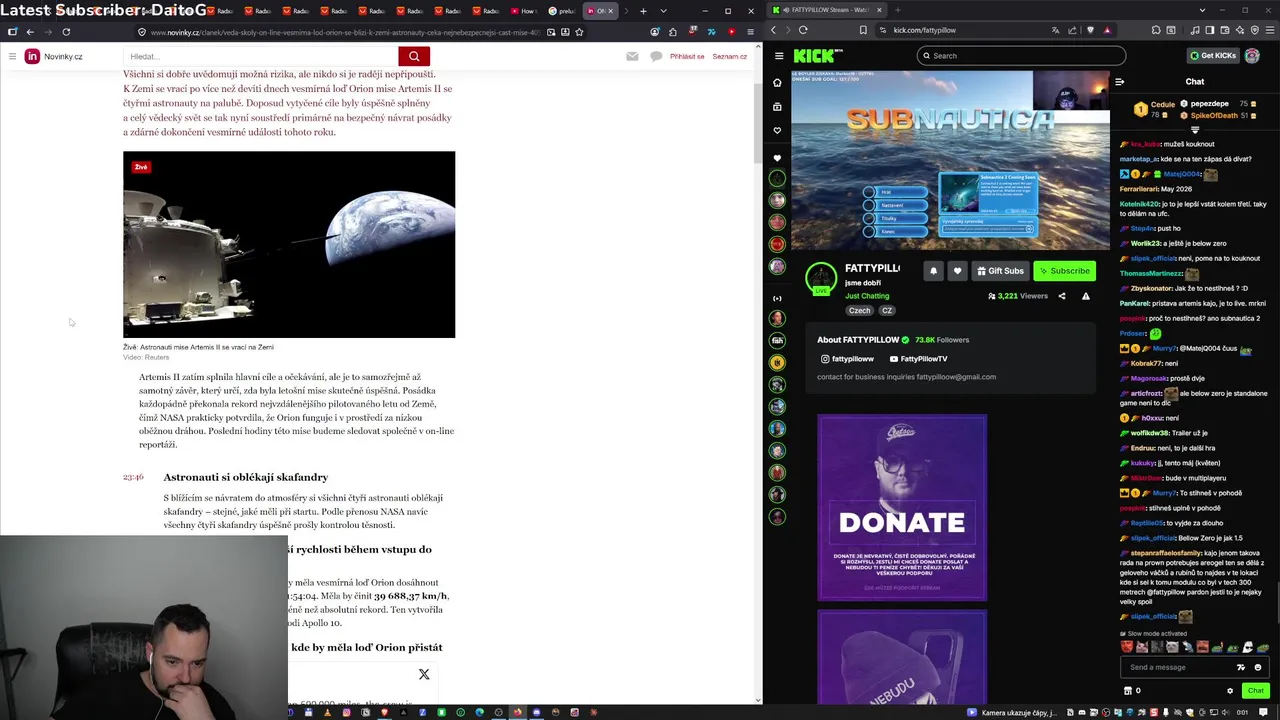
Task: Click headline Astronauti si oblékají skafandry
Action: 246,477
